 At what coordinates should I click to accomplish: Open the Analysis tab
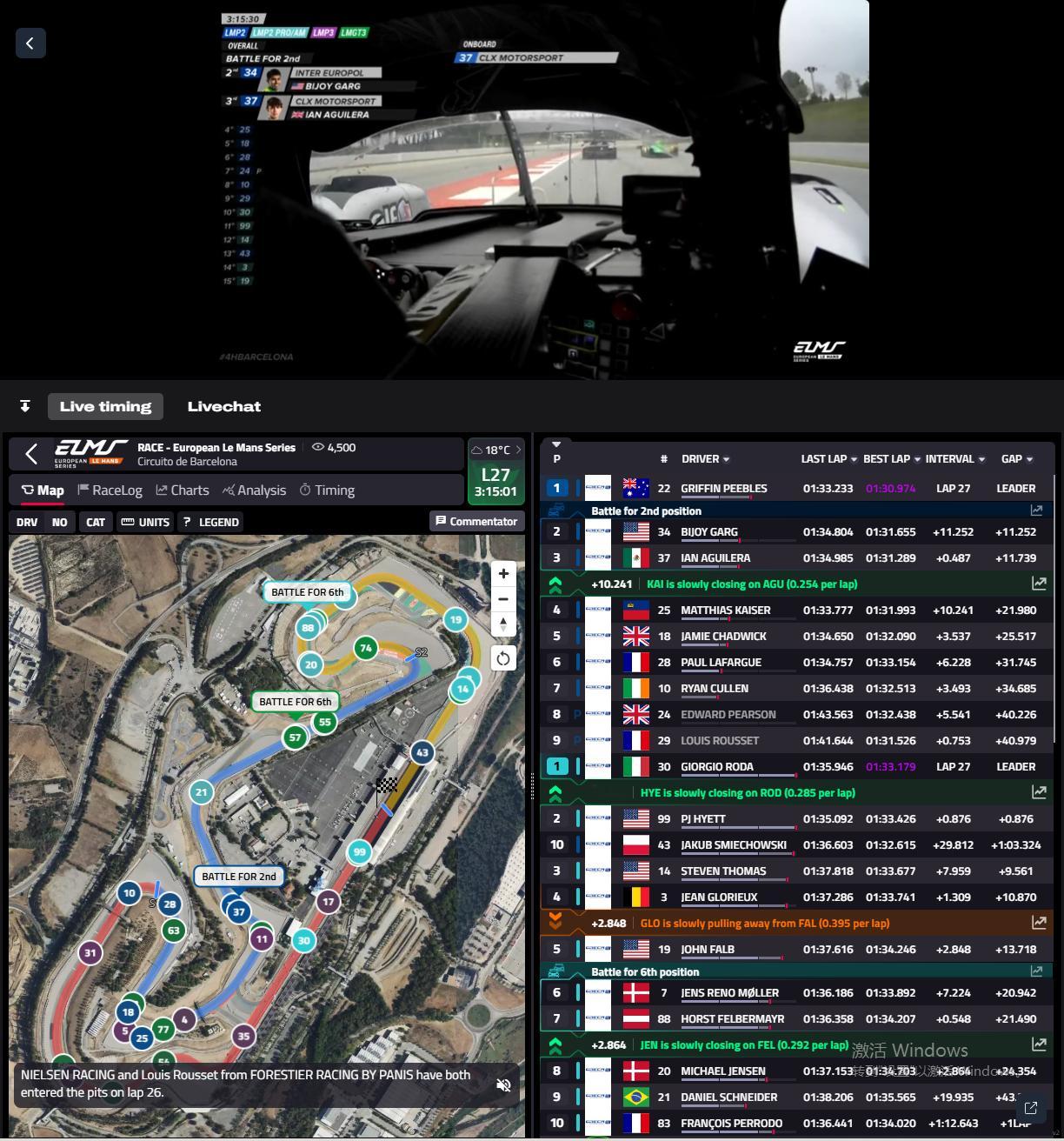[x=254, y=490]
